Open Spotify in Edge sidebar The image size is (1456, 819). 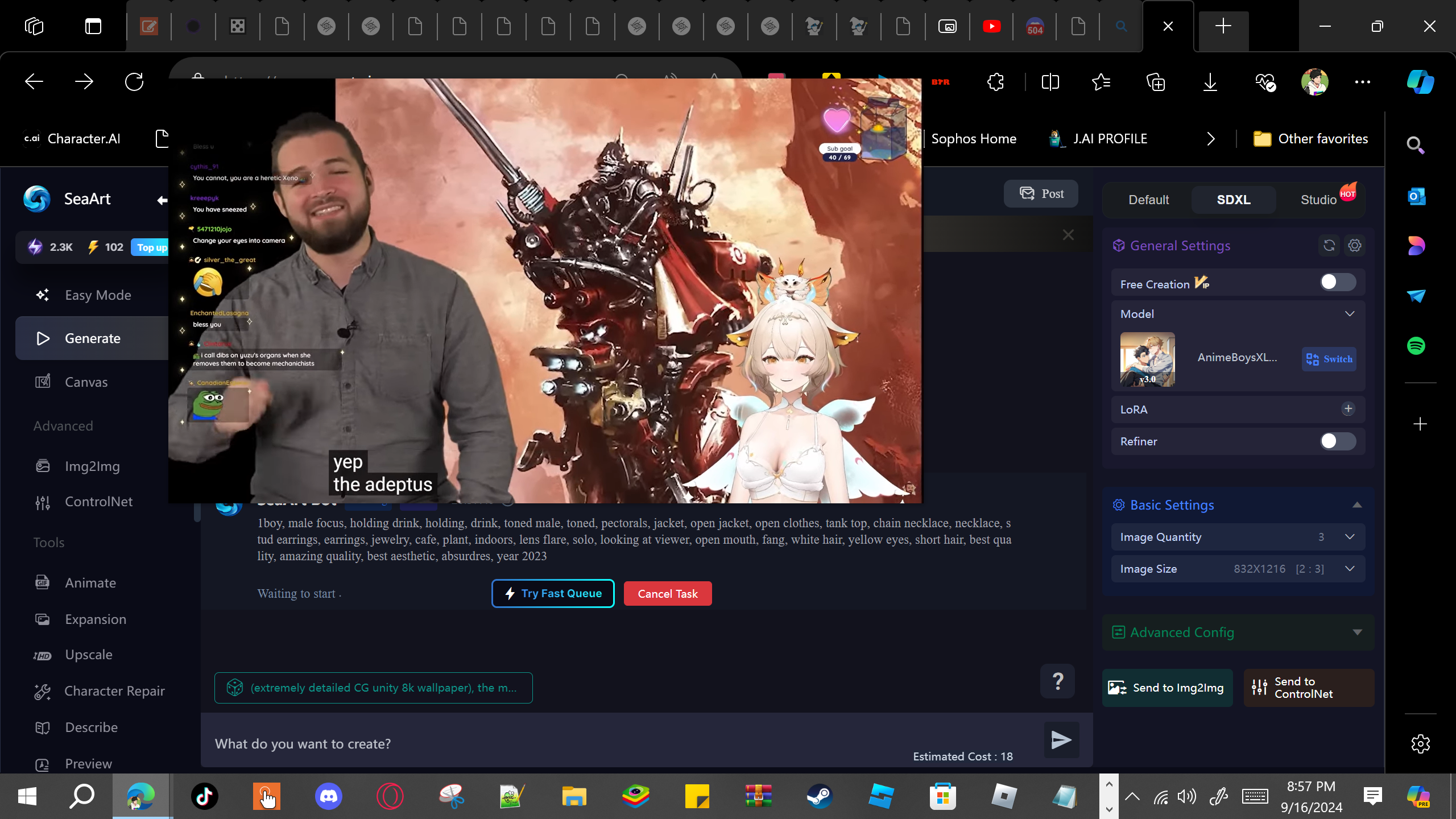1416,346
